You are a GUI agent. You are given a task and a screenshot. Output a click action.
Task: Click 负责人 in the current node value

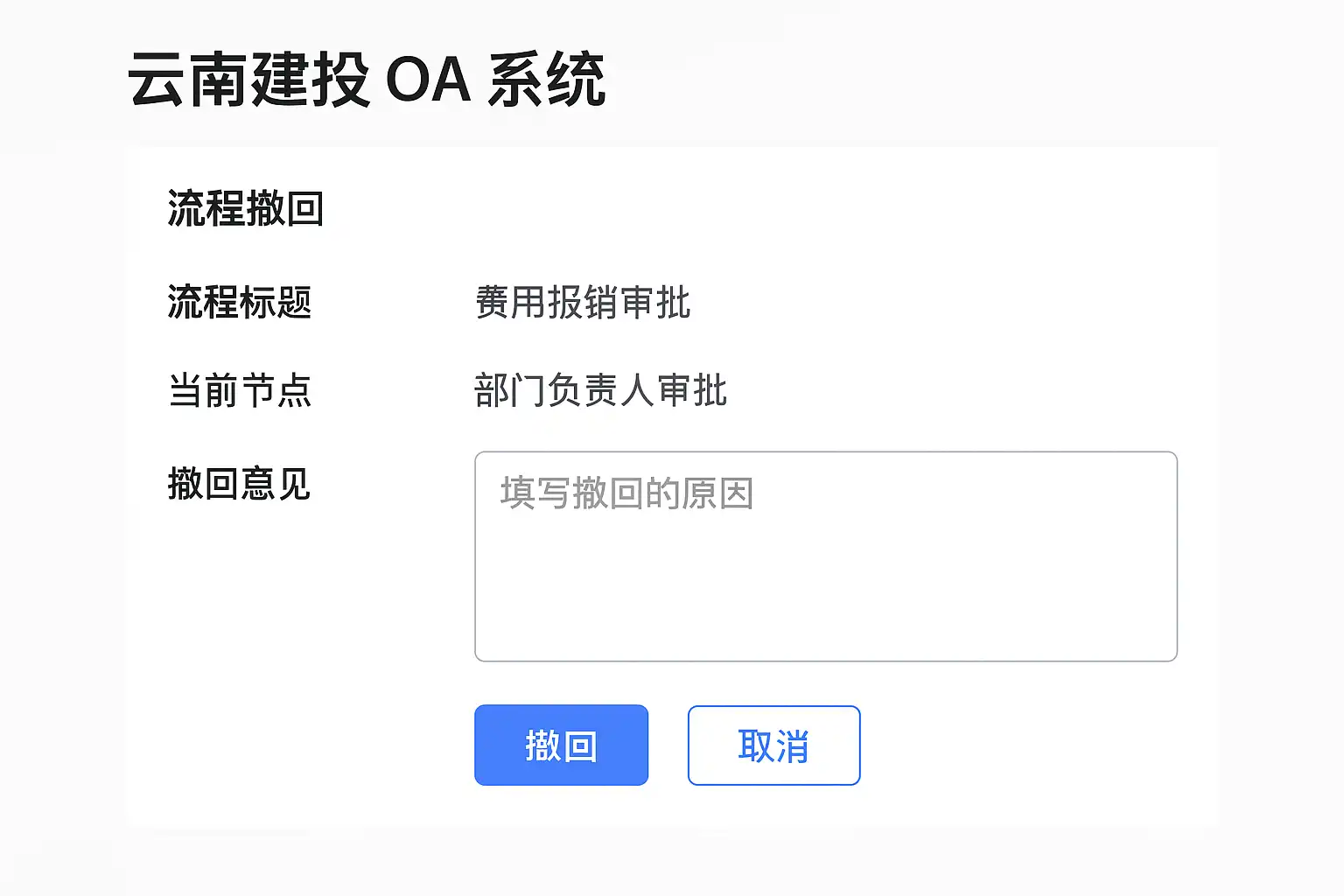[601, 390]
